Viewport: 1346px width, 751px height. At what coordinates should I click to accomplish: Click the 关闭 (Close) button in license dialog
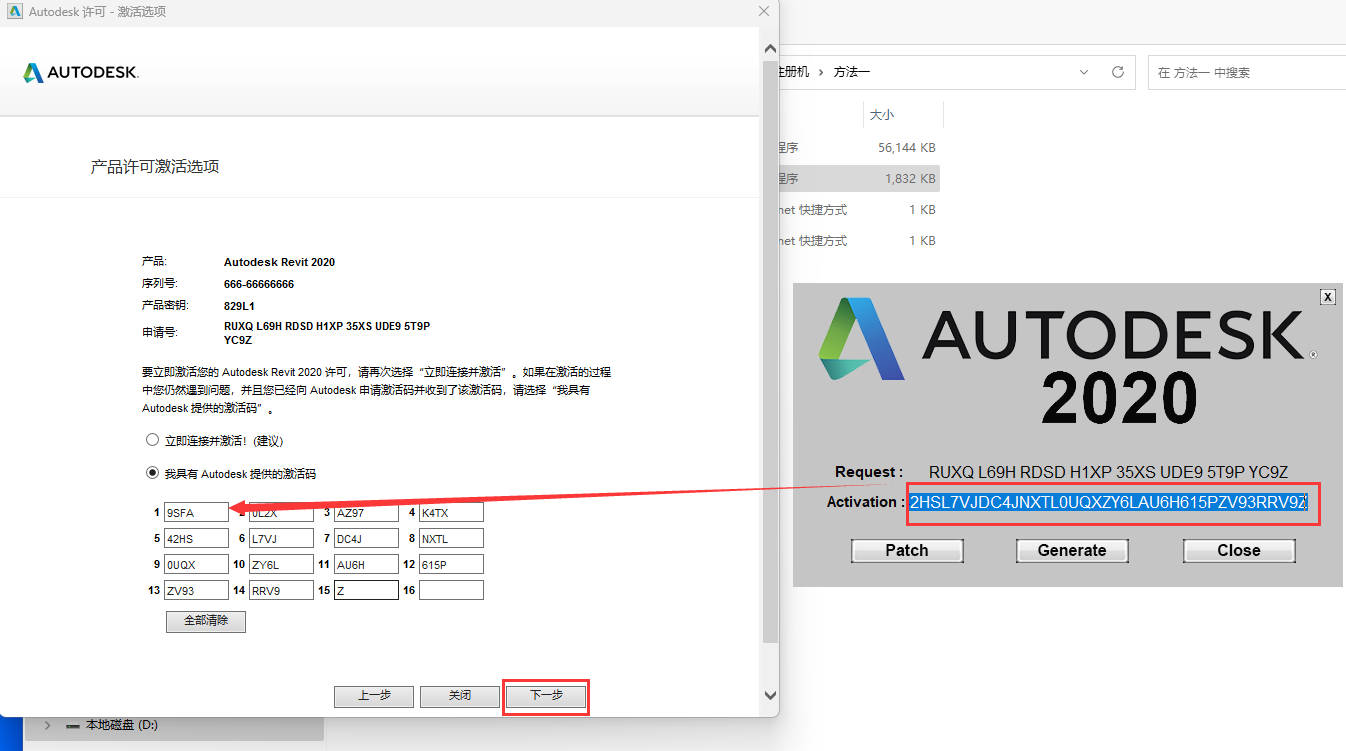coord(459,696)
